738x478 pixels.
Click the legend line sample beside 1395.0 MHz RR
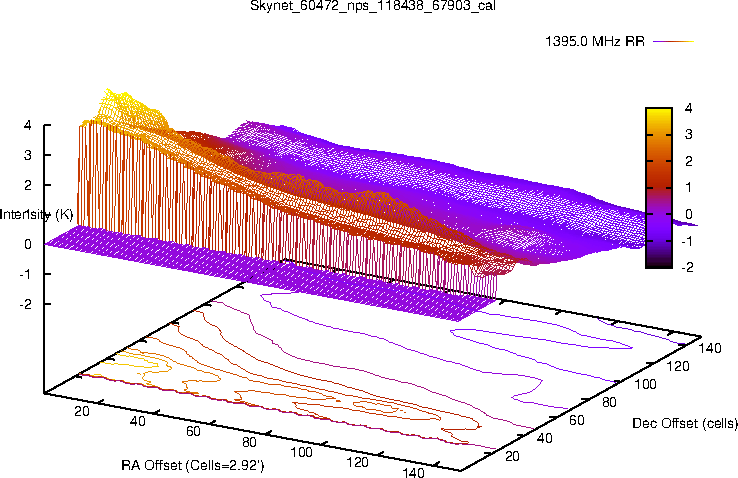click(x=674, y=41)
